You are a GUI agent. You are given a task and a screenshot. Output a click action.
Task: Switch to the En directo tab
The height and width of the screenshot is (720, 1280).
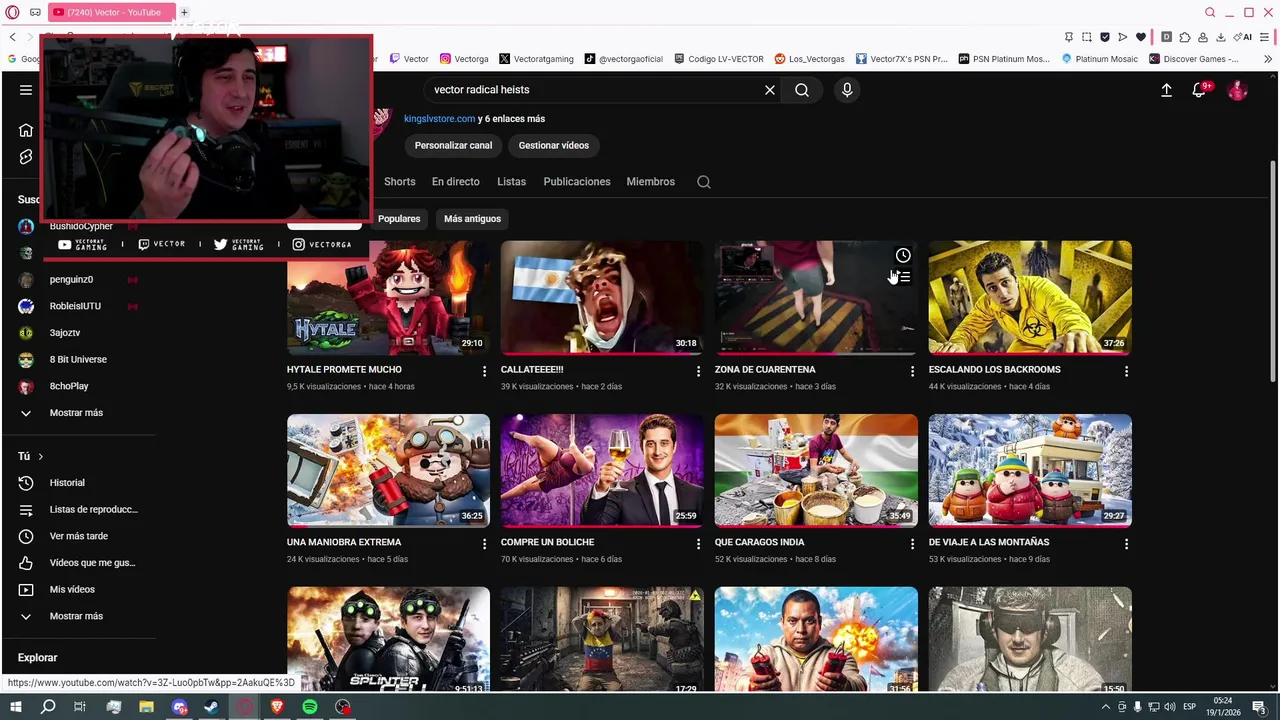coord(455,182)
